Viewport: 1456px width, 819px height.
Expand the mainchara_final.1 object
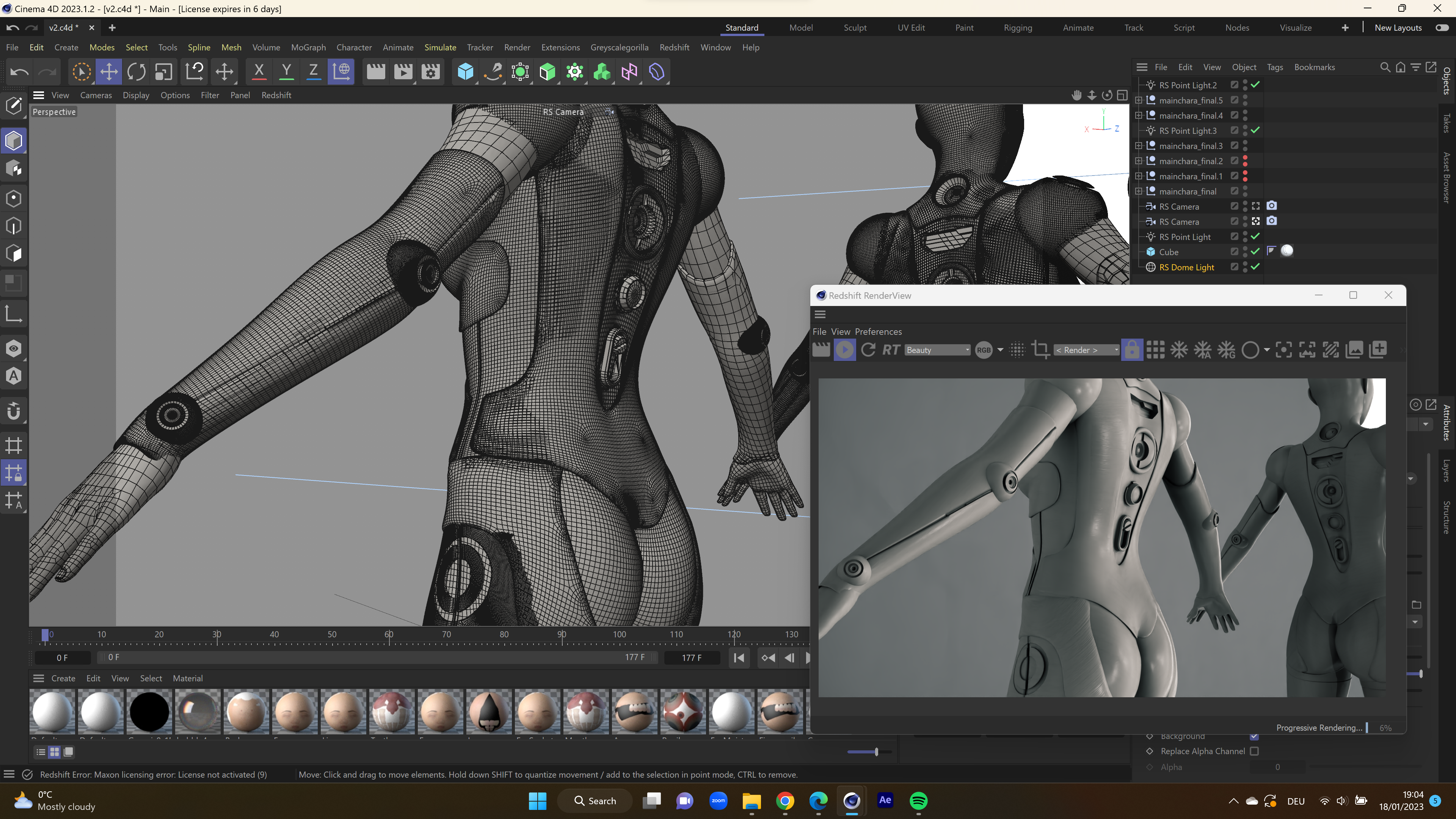tap(1139, 176)
